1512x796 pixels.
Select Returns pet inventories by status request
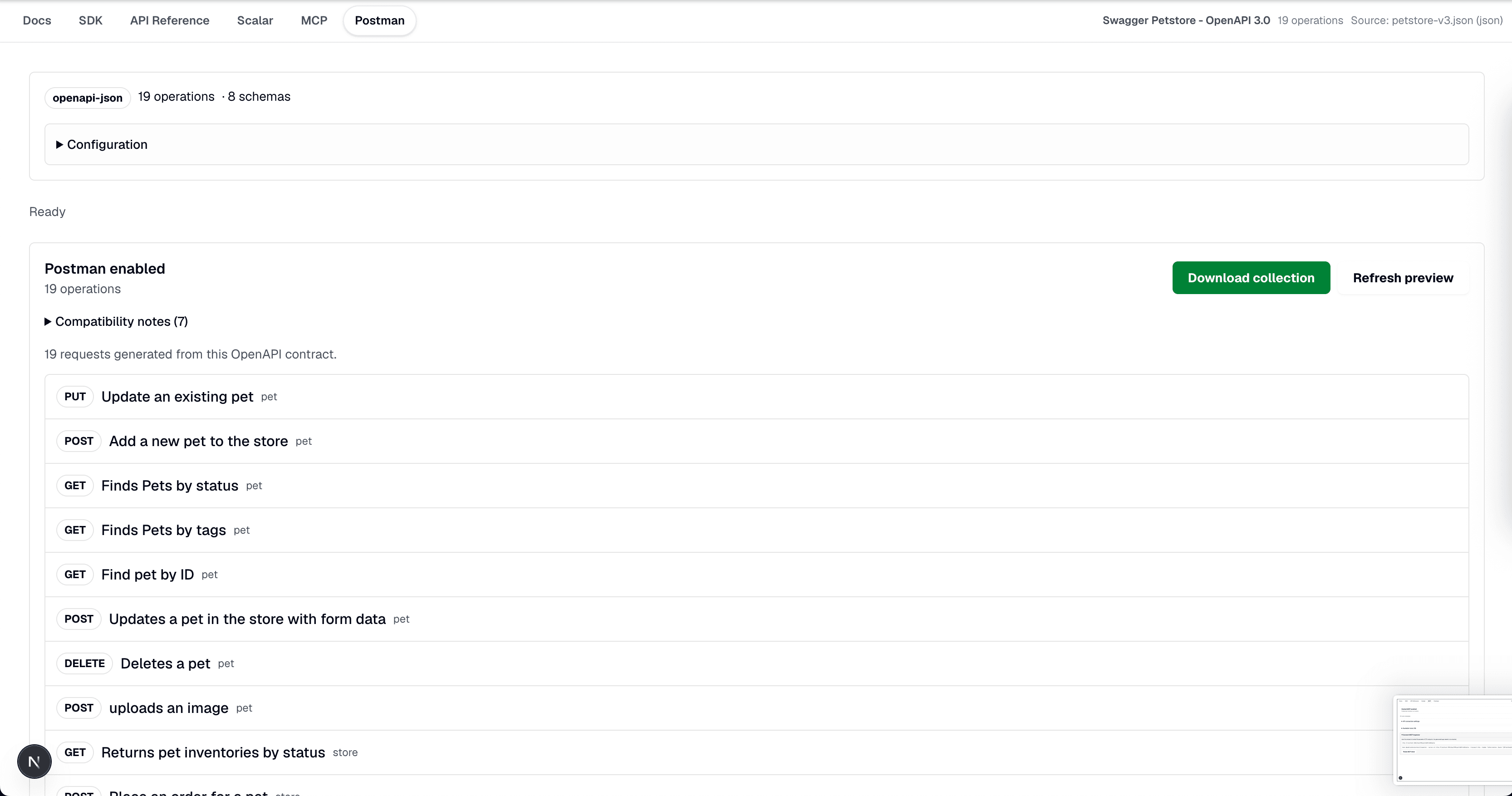[756, 752]
